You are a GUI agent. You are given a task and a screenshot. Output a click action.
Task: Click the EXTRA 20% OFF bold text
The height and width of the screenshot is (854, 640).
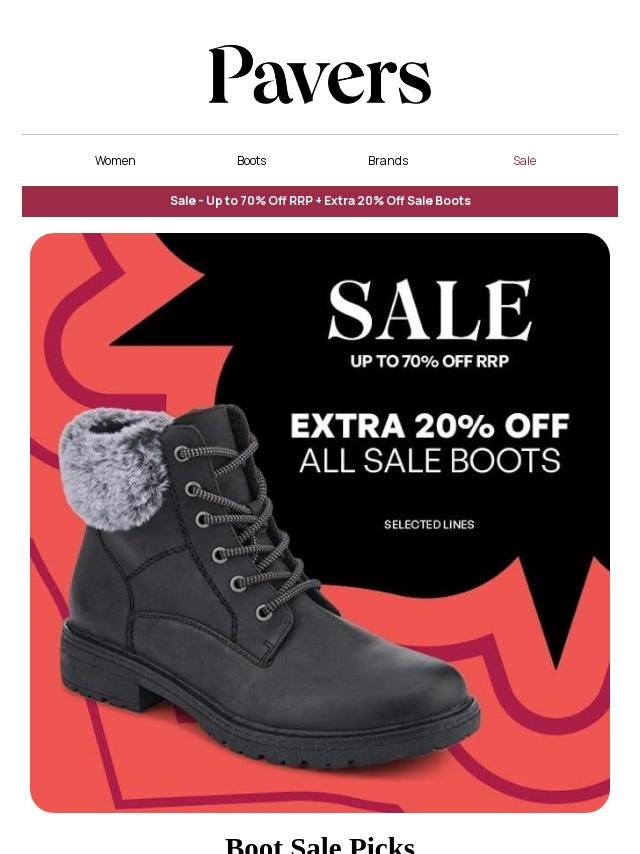click(430, 425)
